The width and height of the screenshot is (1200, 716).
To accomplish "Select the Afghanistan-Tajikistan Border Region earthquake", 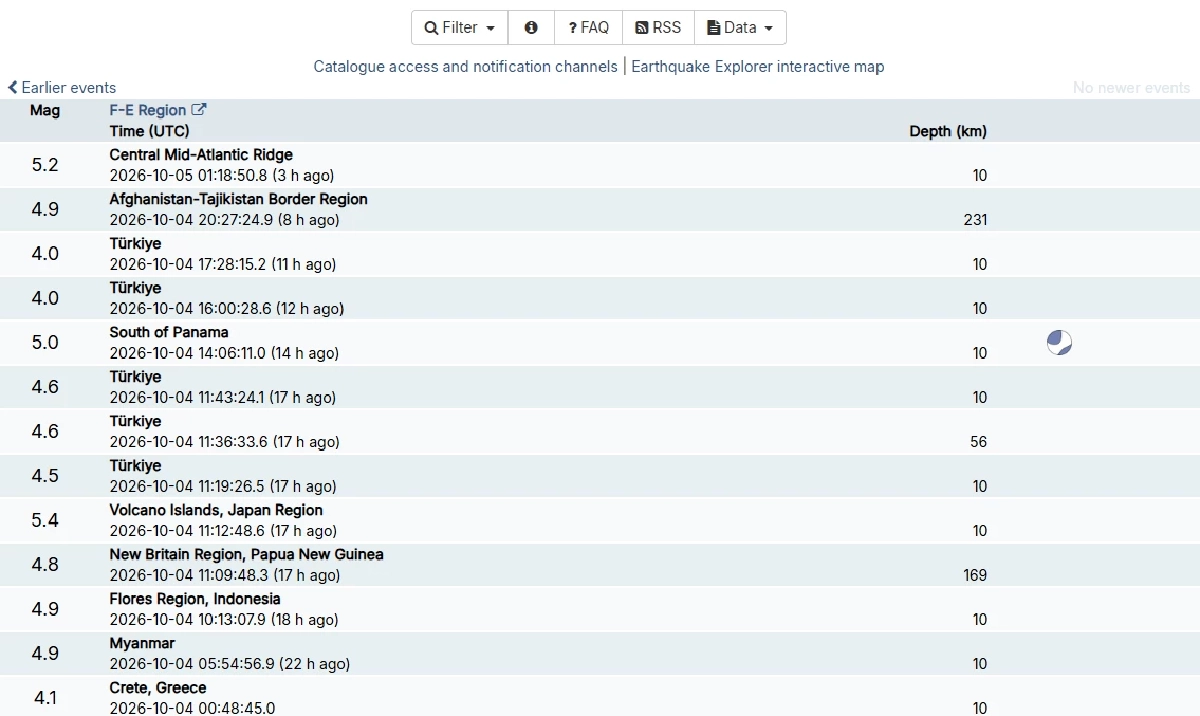I will click(600, 209).
